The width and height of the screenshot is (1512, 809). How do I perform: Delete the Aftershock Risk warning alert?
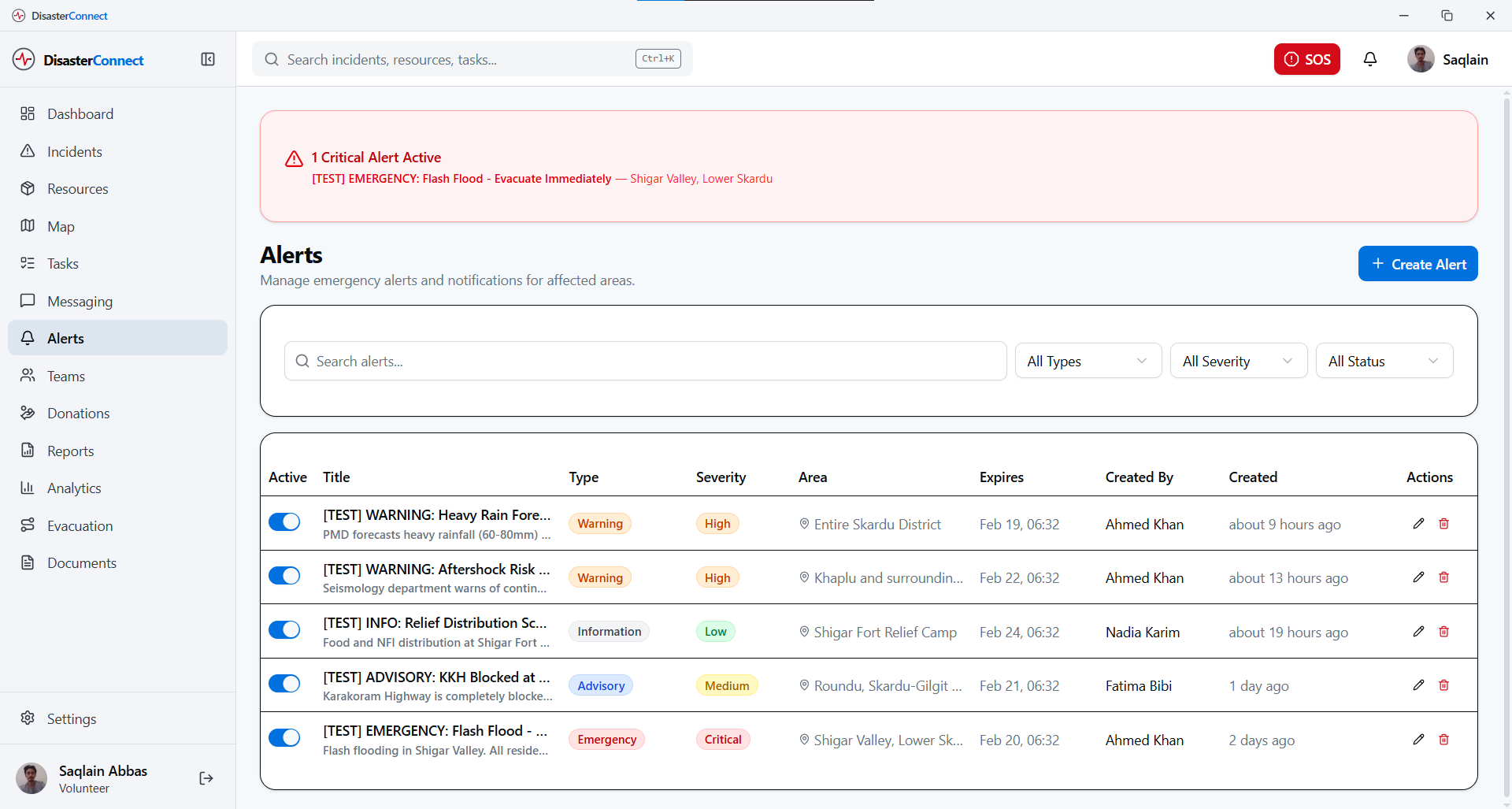coord(1443,577)
